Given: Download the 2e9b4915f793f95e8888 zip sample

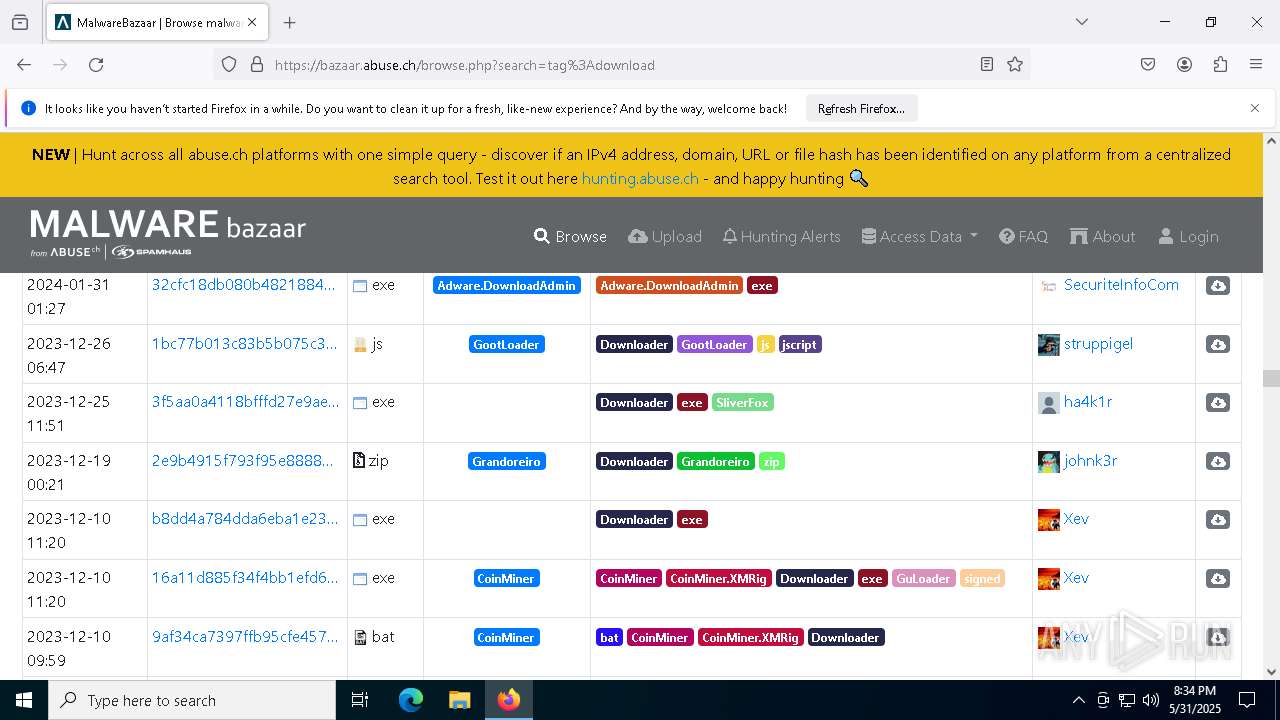Looking at the screenshot, I should tap(1218, 461).
